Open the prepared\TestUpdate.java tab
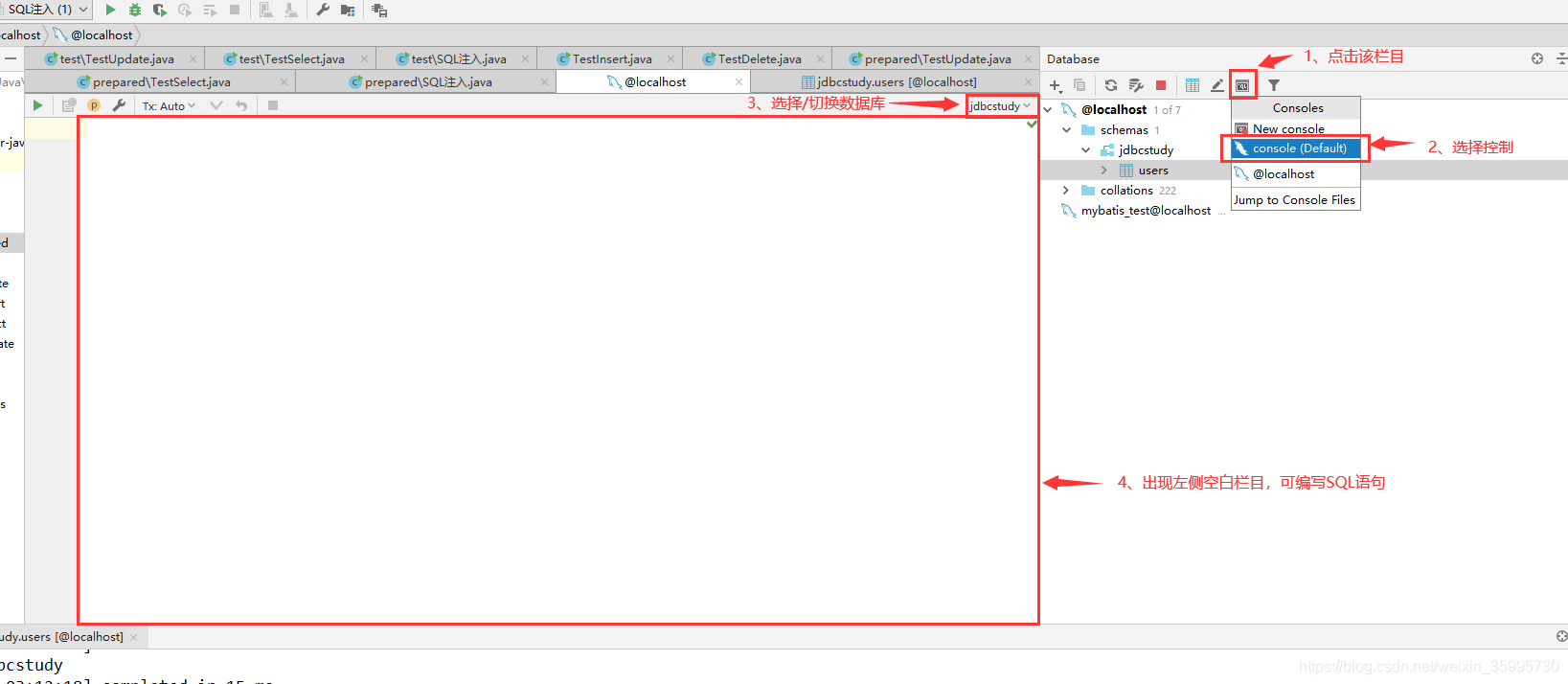Image resolution: width=1568 pixels, height=684 pixels. coord(938,58)
